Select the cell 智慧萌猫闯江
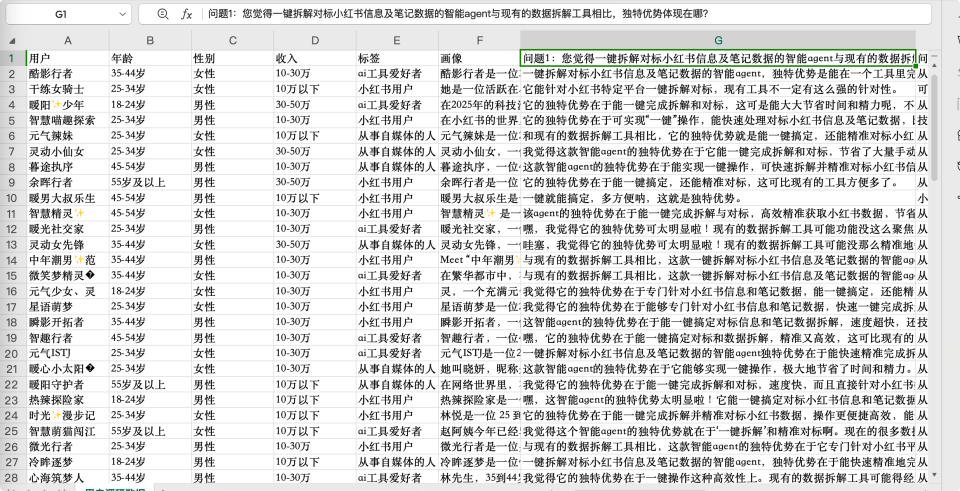The height and width of the screenshot is (491, 960). point(68,431)
